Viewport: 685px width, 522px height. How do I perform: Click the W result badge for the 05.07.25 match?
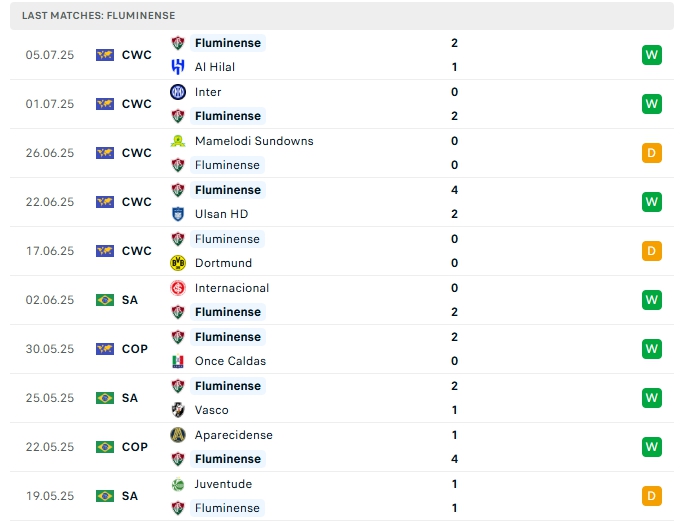tap(652, 55)
